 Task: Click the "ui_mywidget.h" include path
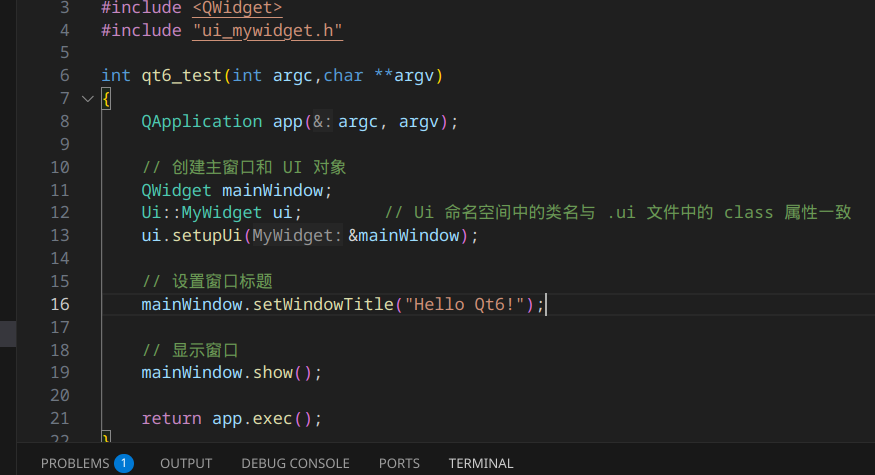click(x=267, y=31)
